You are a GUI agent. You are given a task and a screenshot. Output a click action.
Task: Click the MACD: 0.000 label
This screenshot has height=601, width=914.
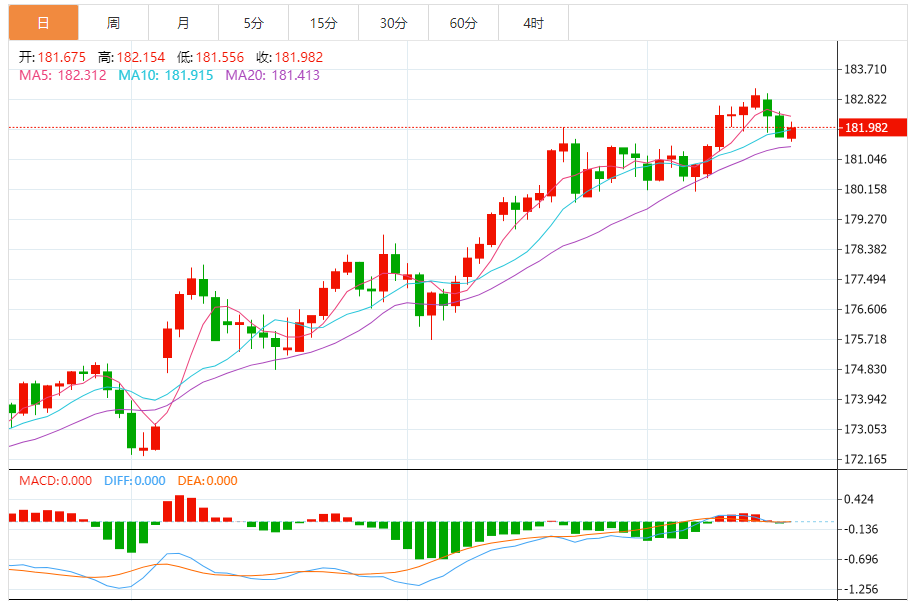58,481
